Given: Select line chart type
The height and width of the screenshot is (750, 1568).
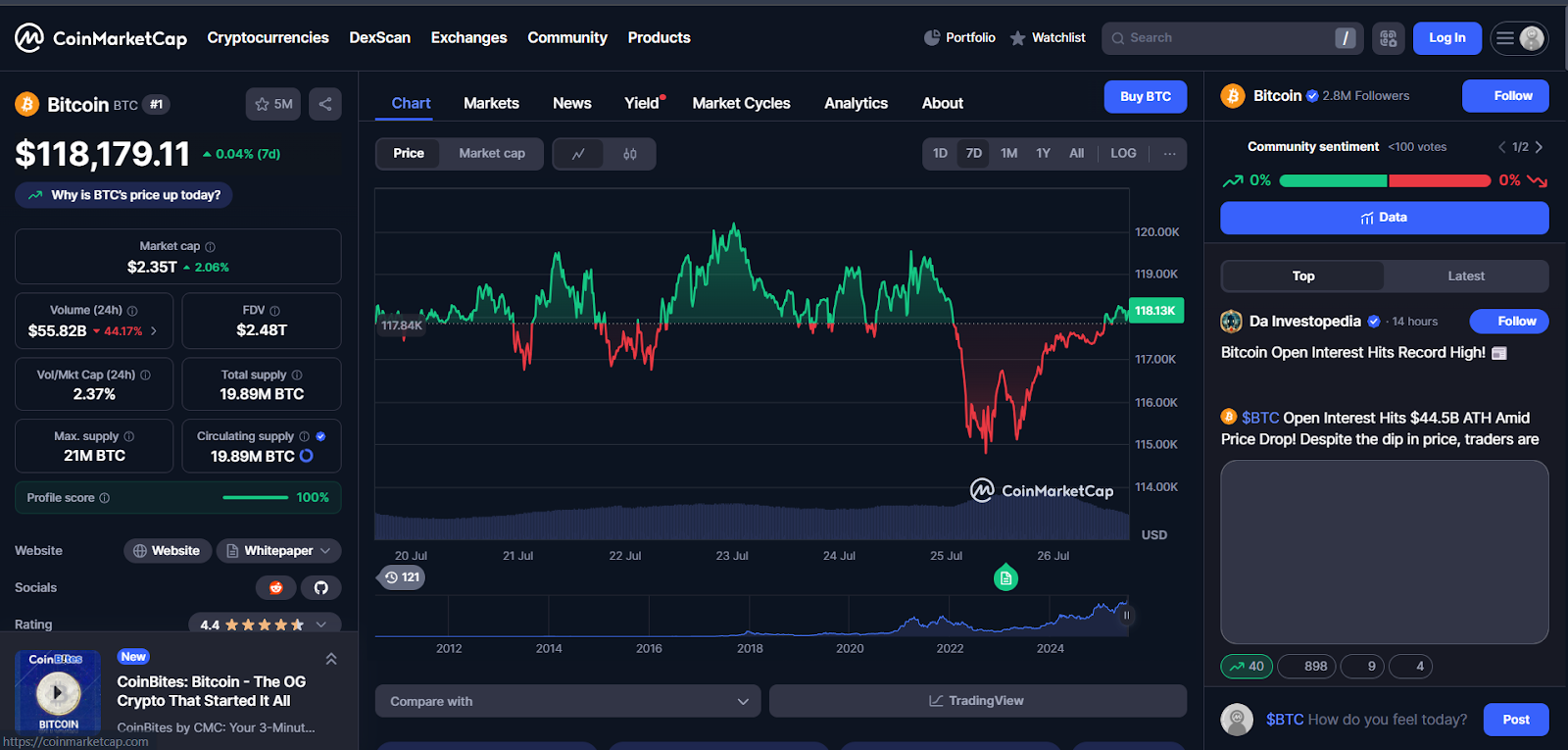Looking at the screenshot, I should [579, 154].
